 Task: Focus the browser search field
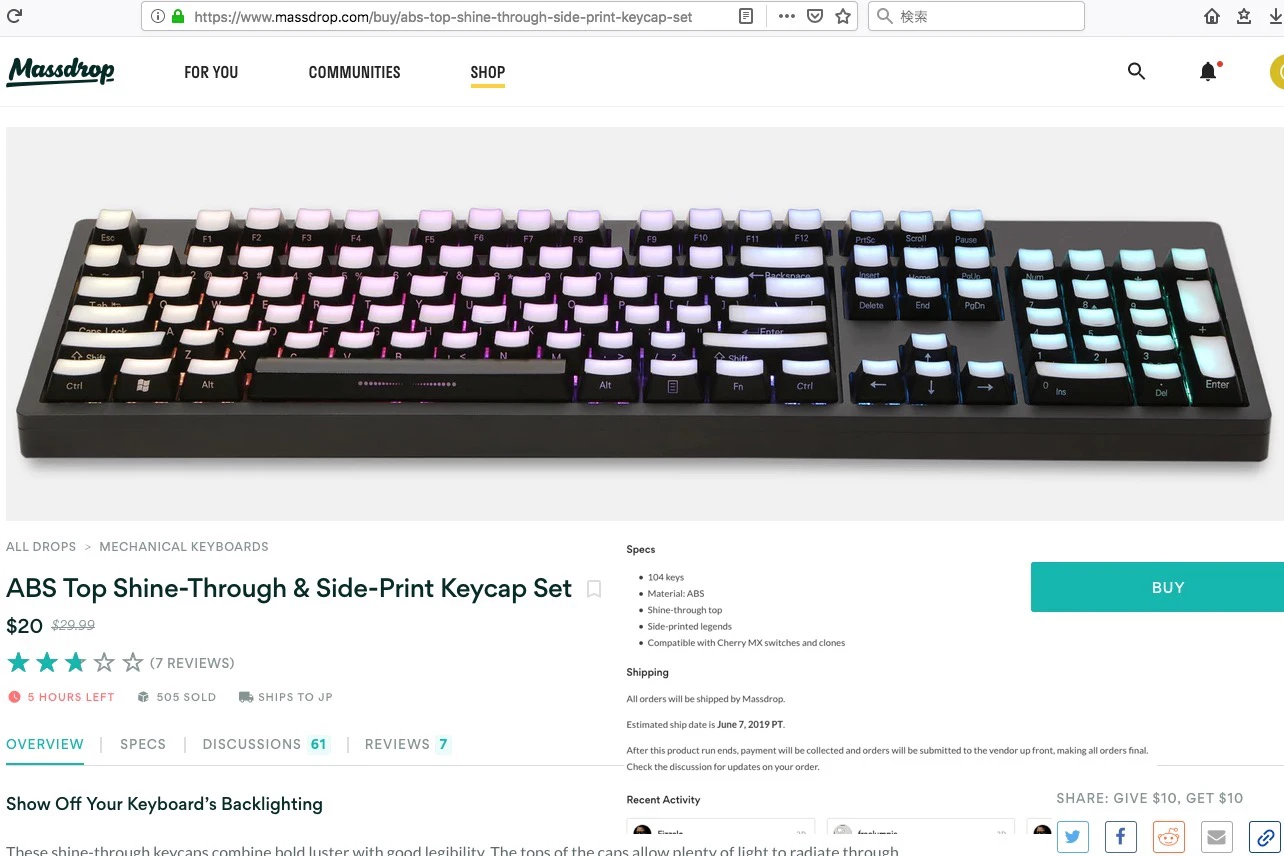tap(976, 16)
